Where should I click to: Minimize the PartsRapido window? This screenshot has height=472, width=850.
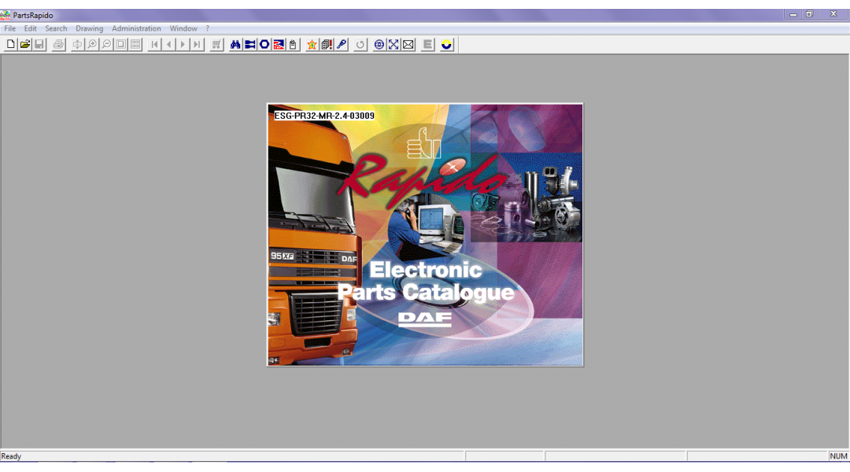pos(793,15)
